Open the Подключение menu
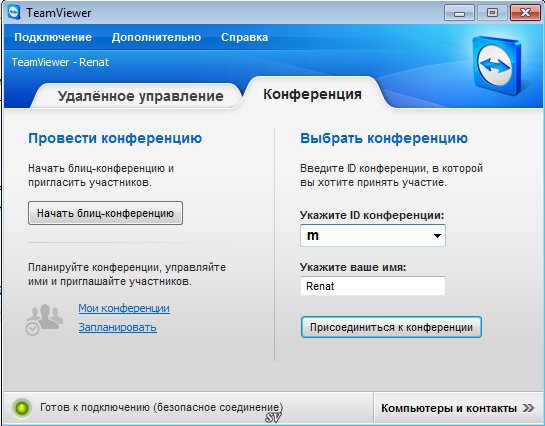 click(x=53, y=37)
